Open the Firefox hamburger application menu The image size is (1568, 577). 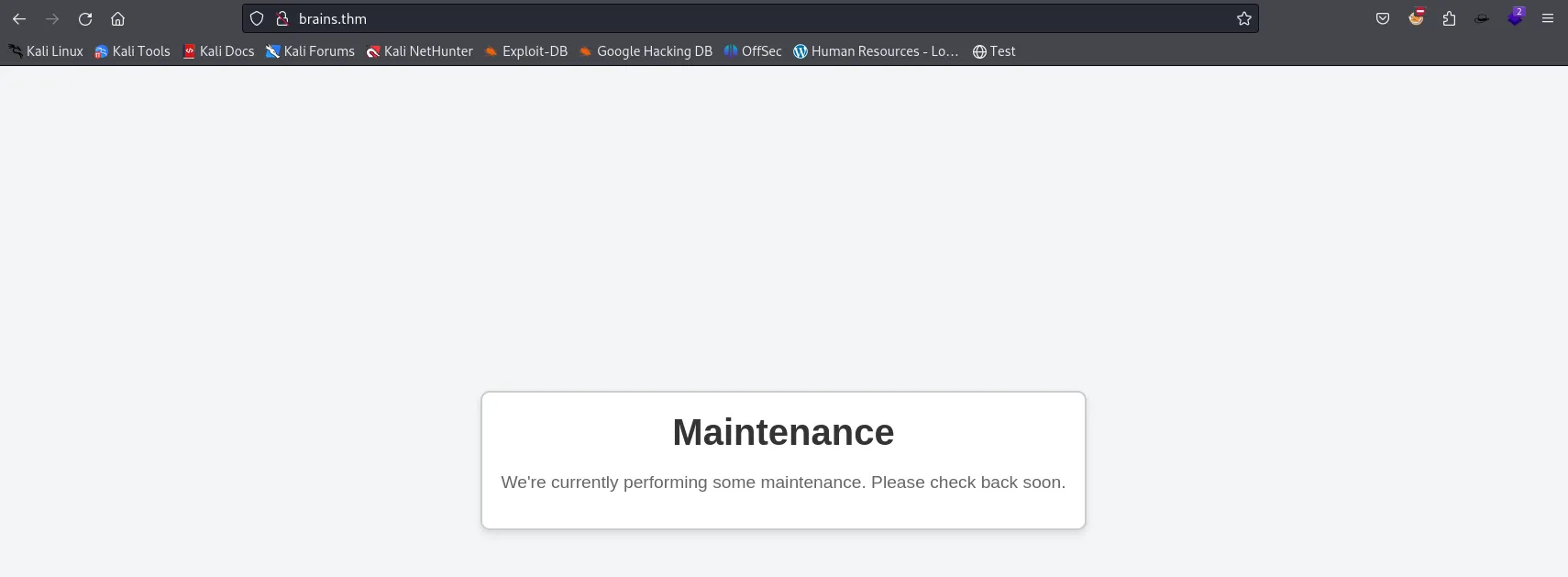point(1548,18)
